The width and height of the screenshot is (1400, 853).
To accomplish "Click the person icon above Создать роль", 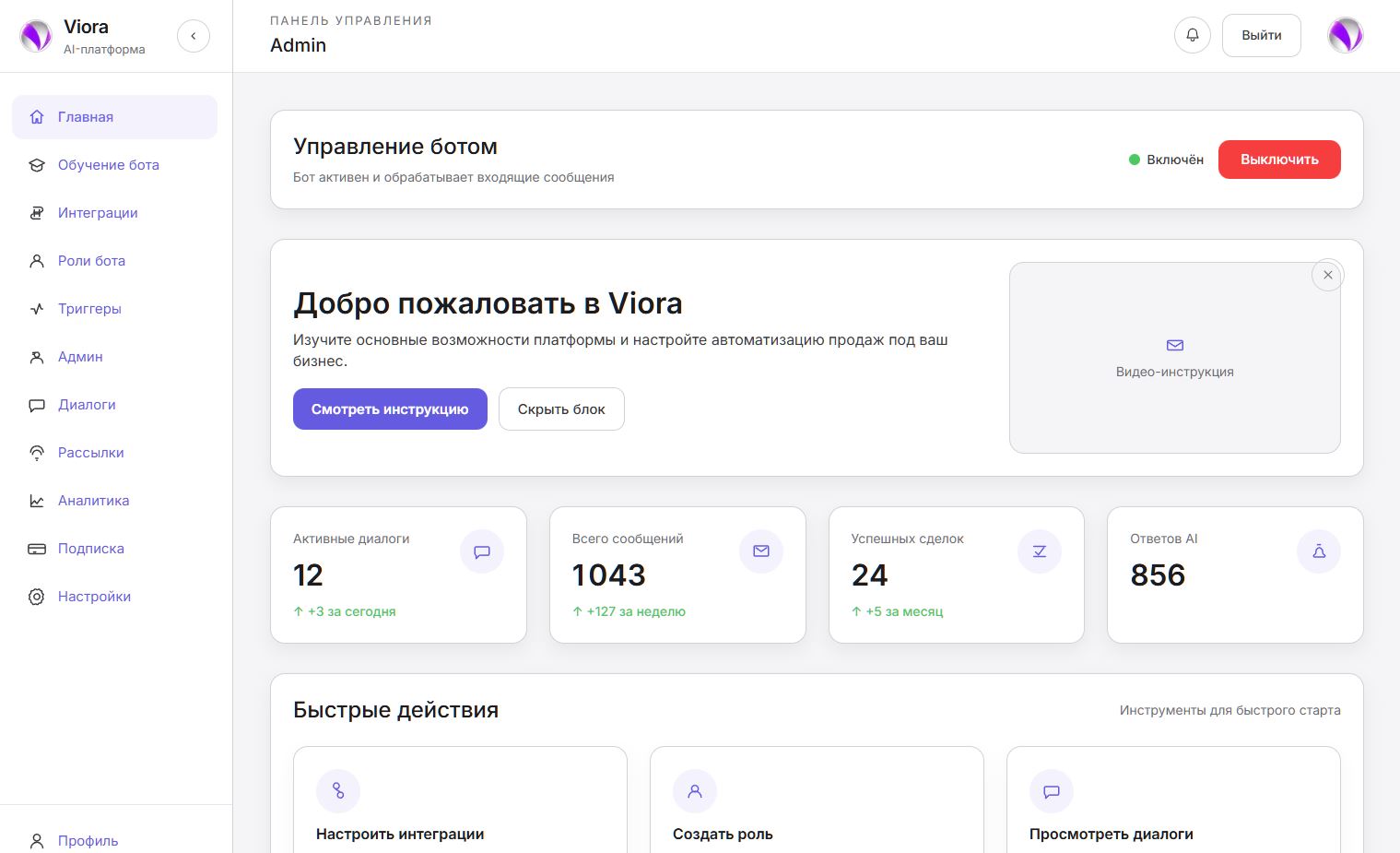I will tap(695, 791).
